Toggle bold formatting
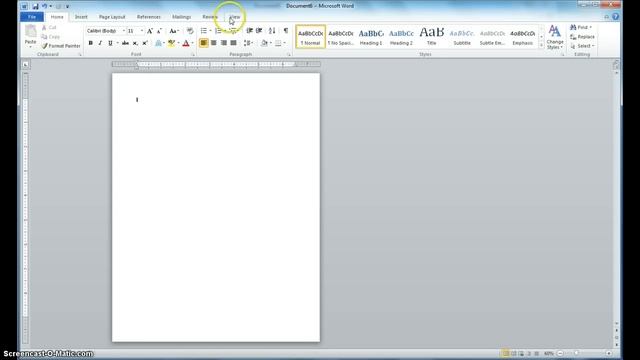640x360 pixels. pyautogui.click(x=91, y=43)
